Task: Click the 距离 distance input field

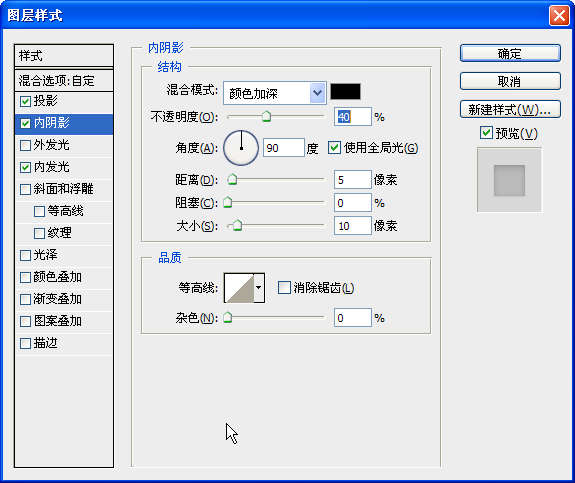Action: [352, 180]
